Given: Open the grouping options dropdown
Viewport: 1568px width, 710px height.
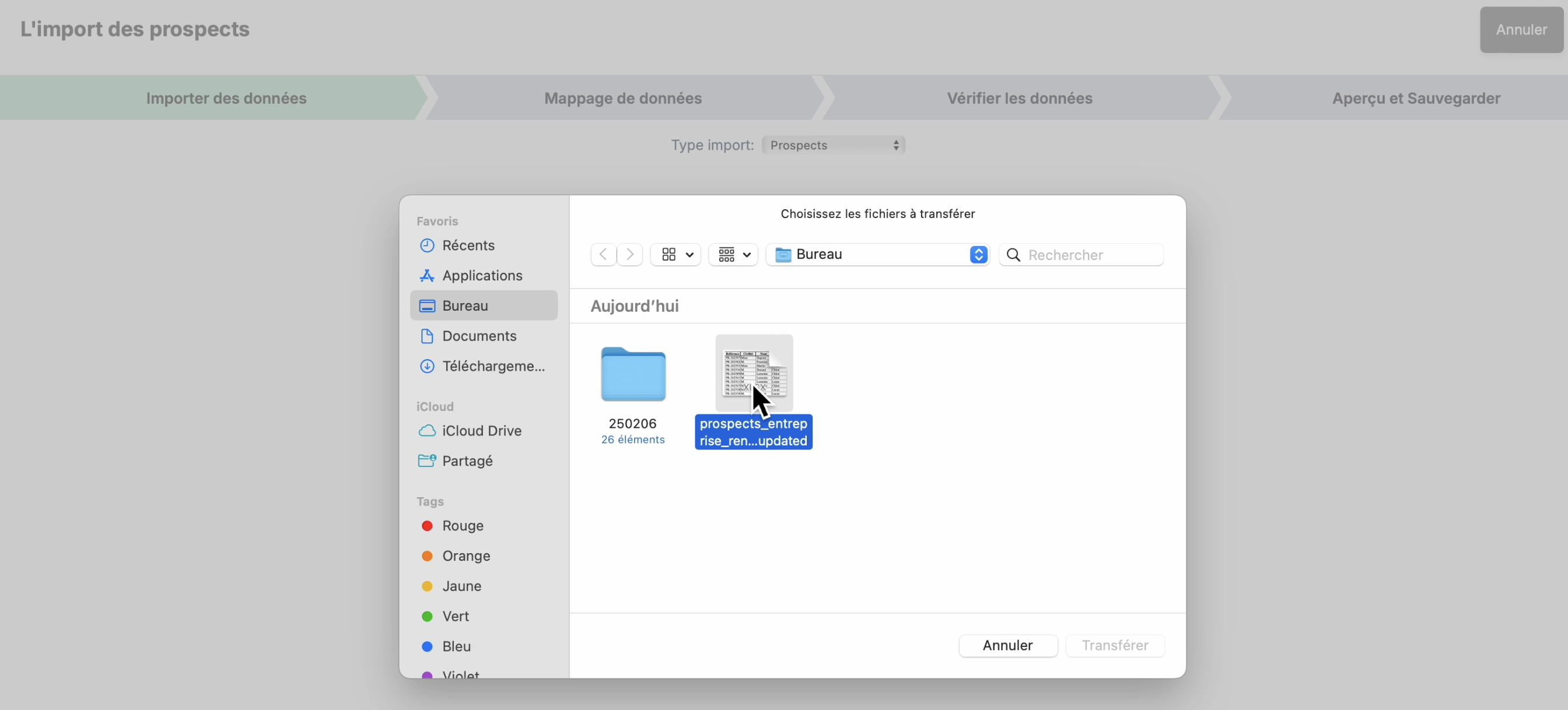Looking at the screenshot, I should [733, 254].
